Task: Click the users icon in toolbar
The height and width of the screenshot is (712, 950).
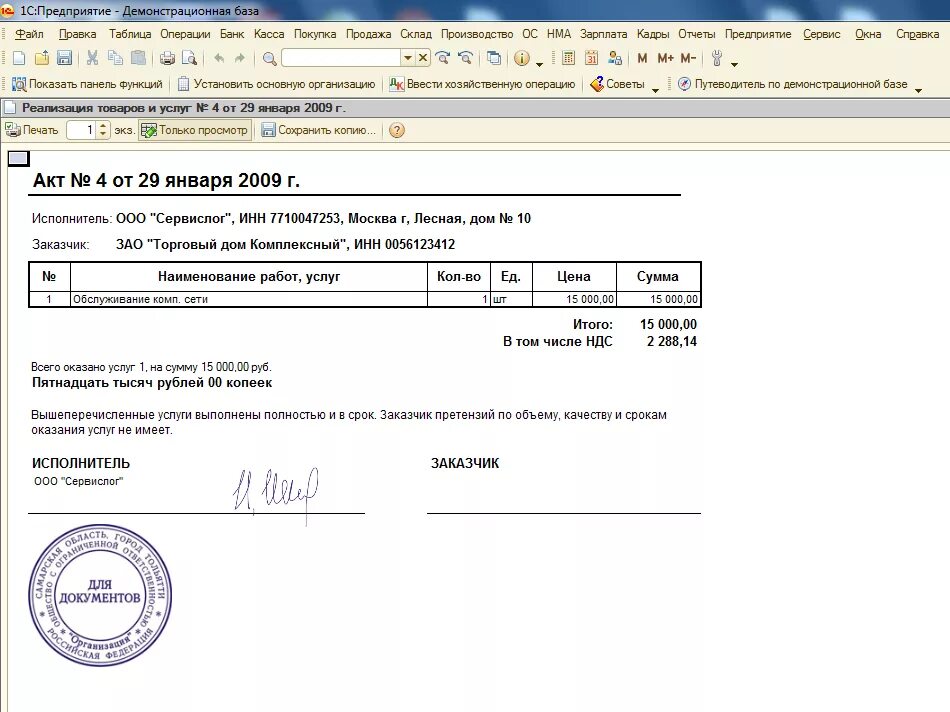Action: pos(615,58)
